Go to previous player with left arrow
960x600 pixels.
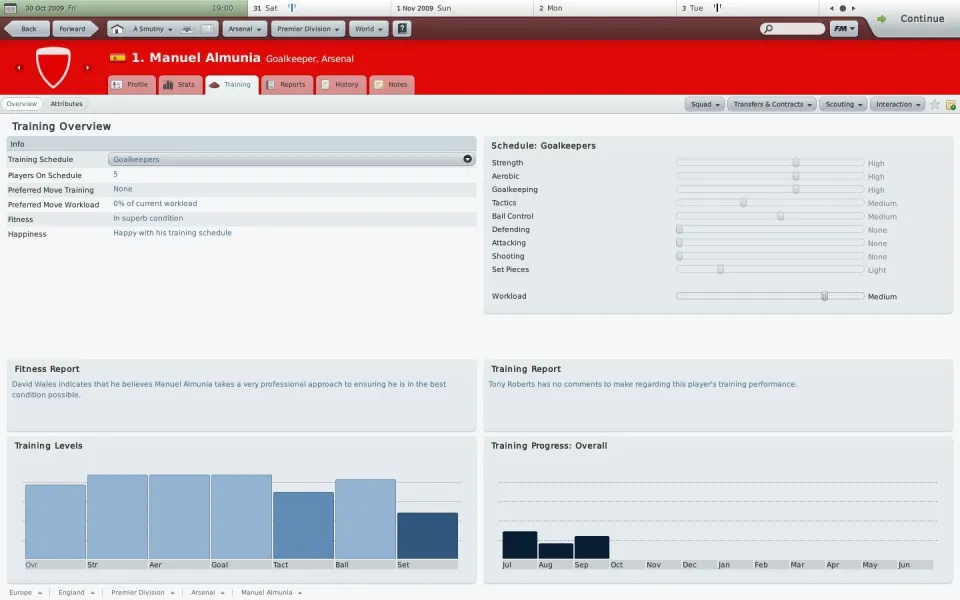click(x=18, y=68)
